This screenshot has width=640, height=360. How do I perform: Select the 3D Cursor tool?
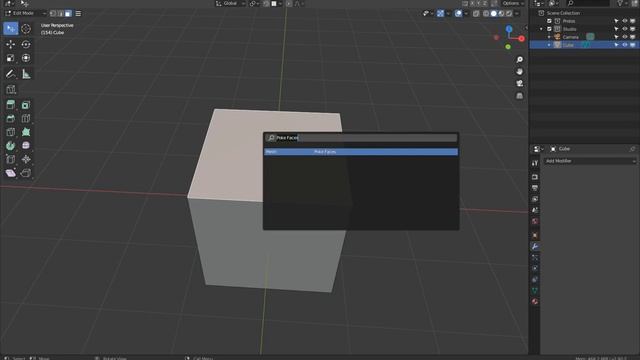26,29
